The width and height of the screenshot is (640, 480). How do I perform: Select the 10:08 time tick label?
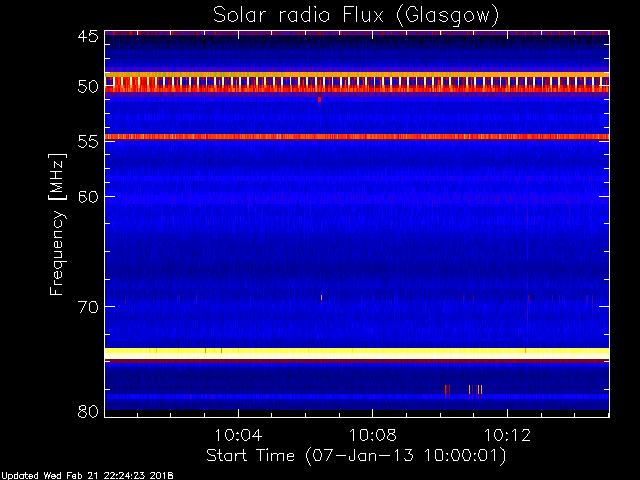tap(372, 435)
